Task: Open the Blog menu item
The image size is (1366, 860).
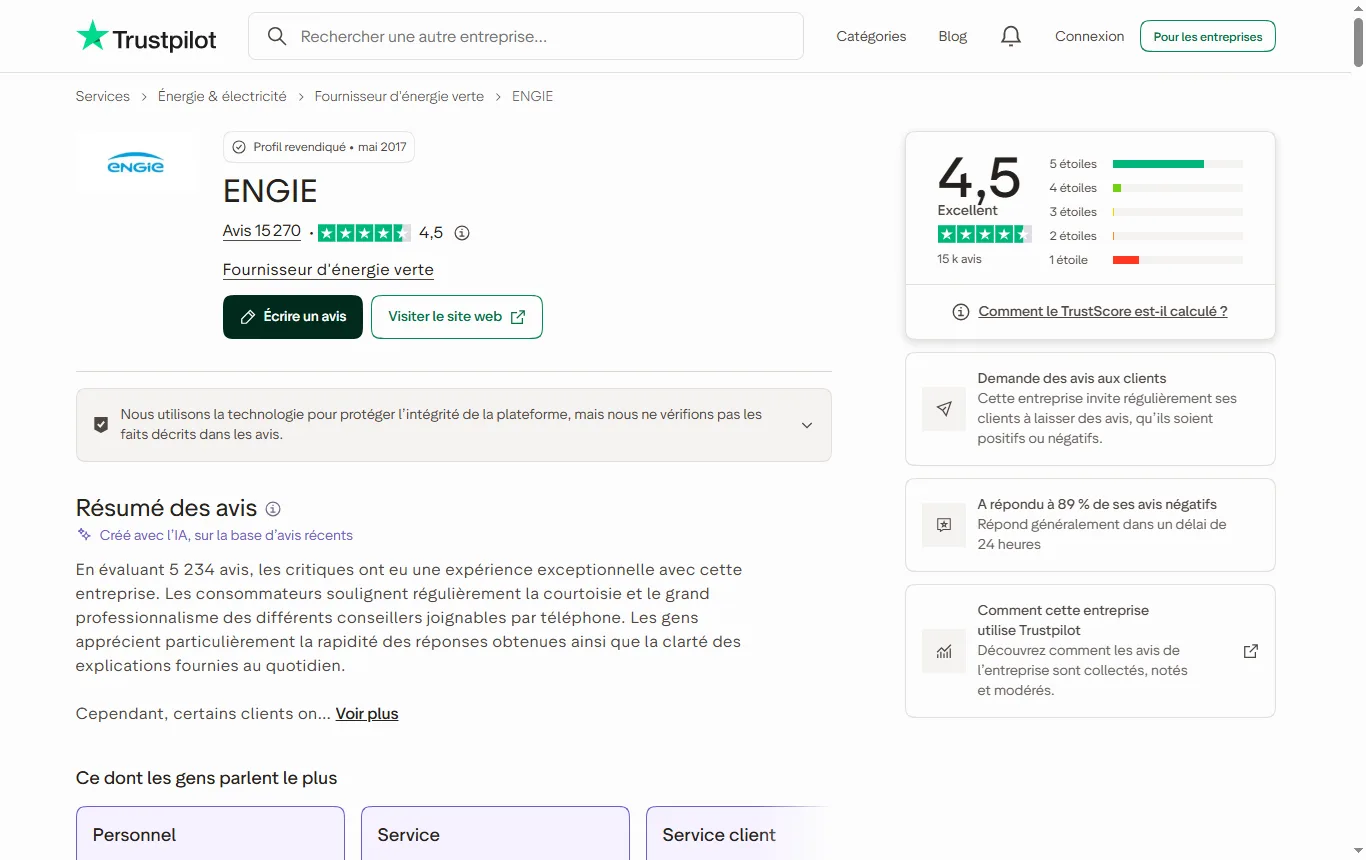Action: (953, 37)
